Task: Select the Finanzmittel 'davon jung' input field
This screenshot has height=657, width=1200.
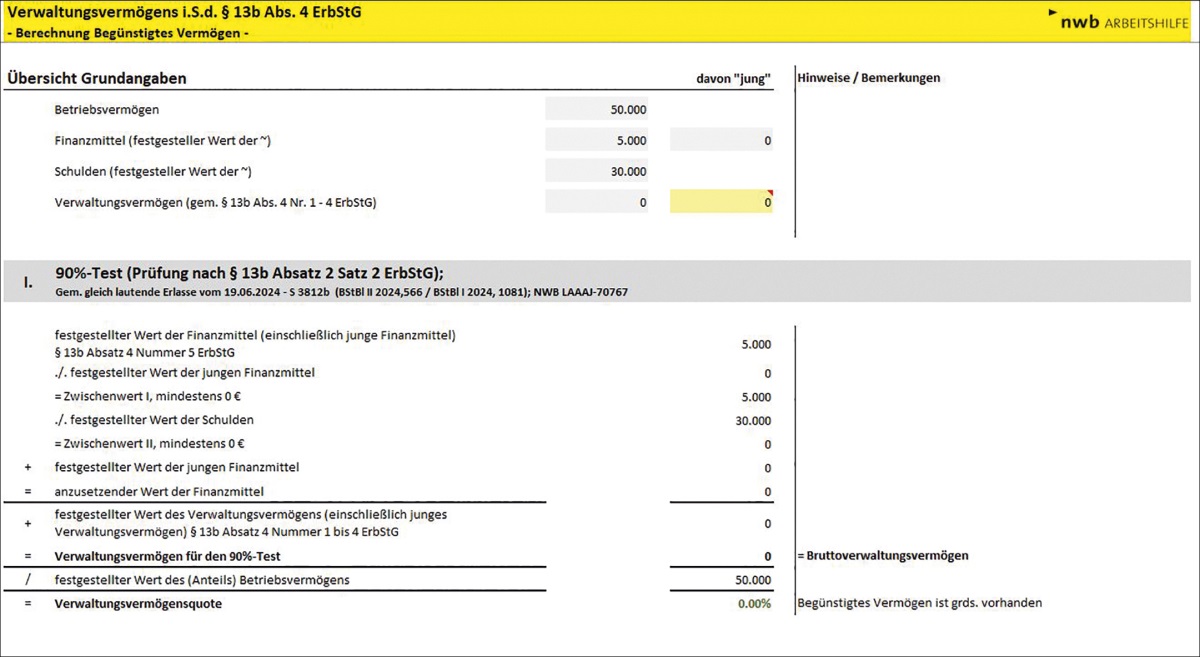Action: tap(721, 141)
